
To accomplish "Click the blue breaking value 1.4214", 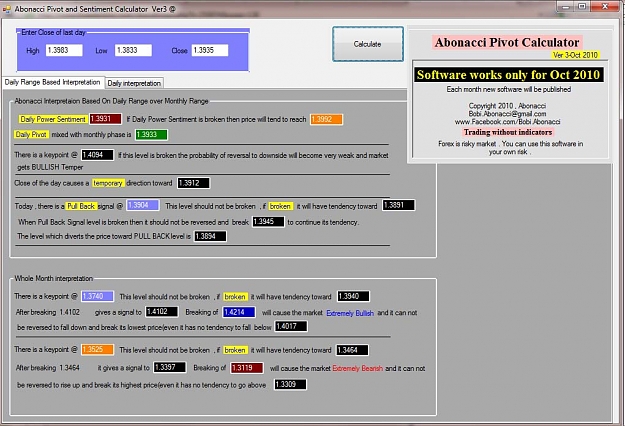I will (239, 312).
